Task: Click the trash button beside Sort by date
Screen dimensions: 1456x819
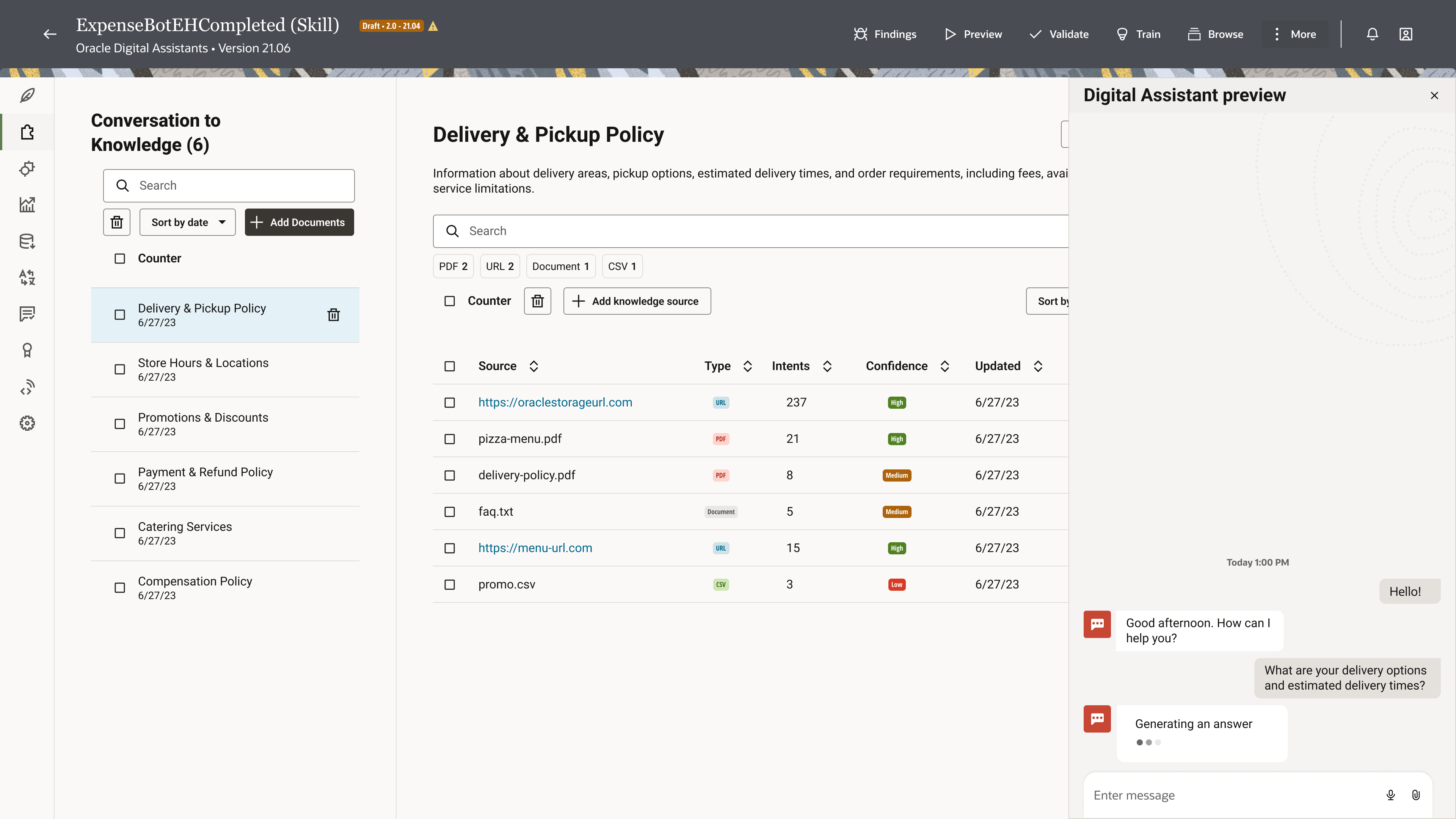Action: tap(117, 222)
